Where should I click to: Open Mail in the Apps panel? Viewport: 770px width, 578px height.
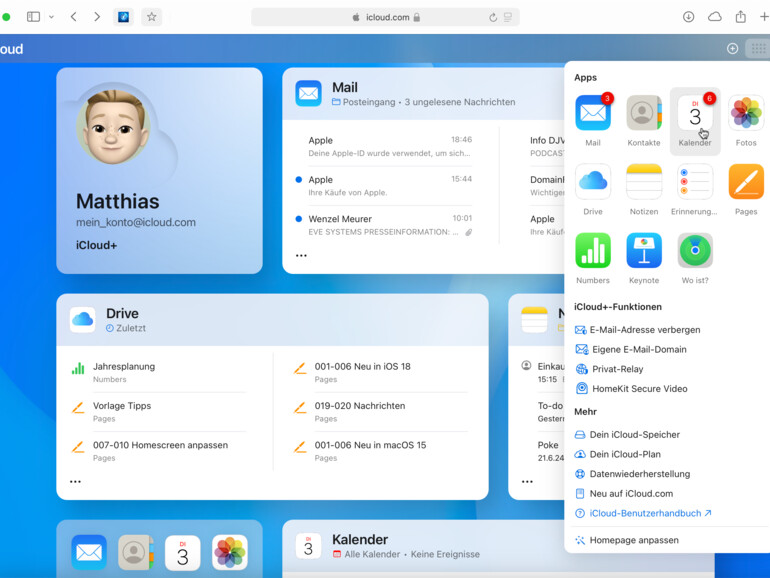(x=593, y=113)
